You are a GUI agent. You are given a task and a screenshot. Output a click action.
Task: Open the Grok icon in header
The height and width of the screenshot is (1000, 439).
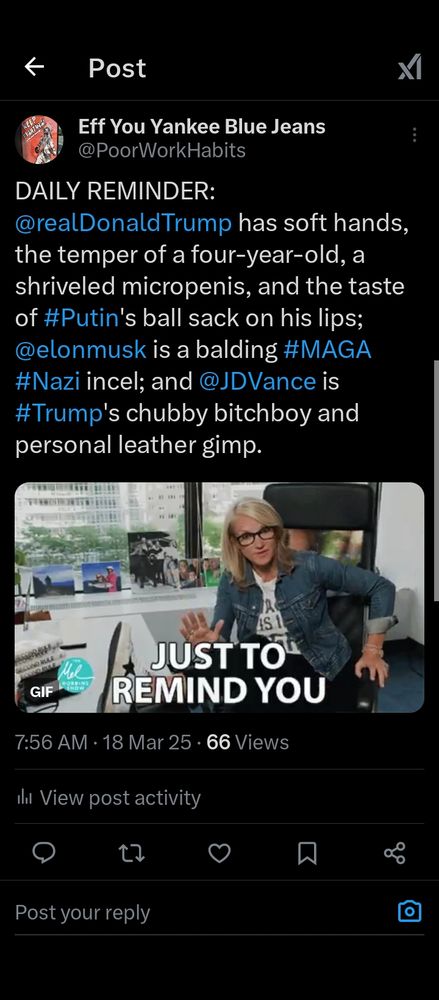410,67
